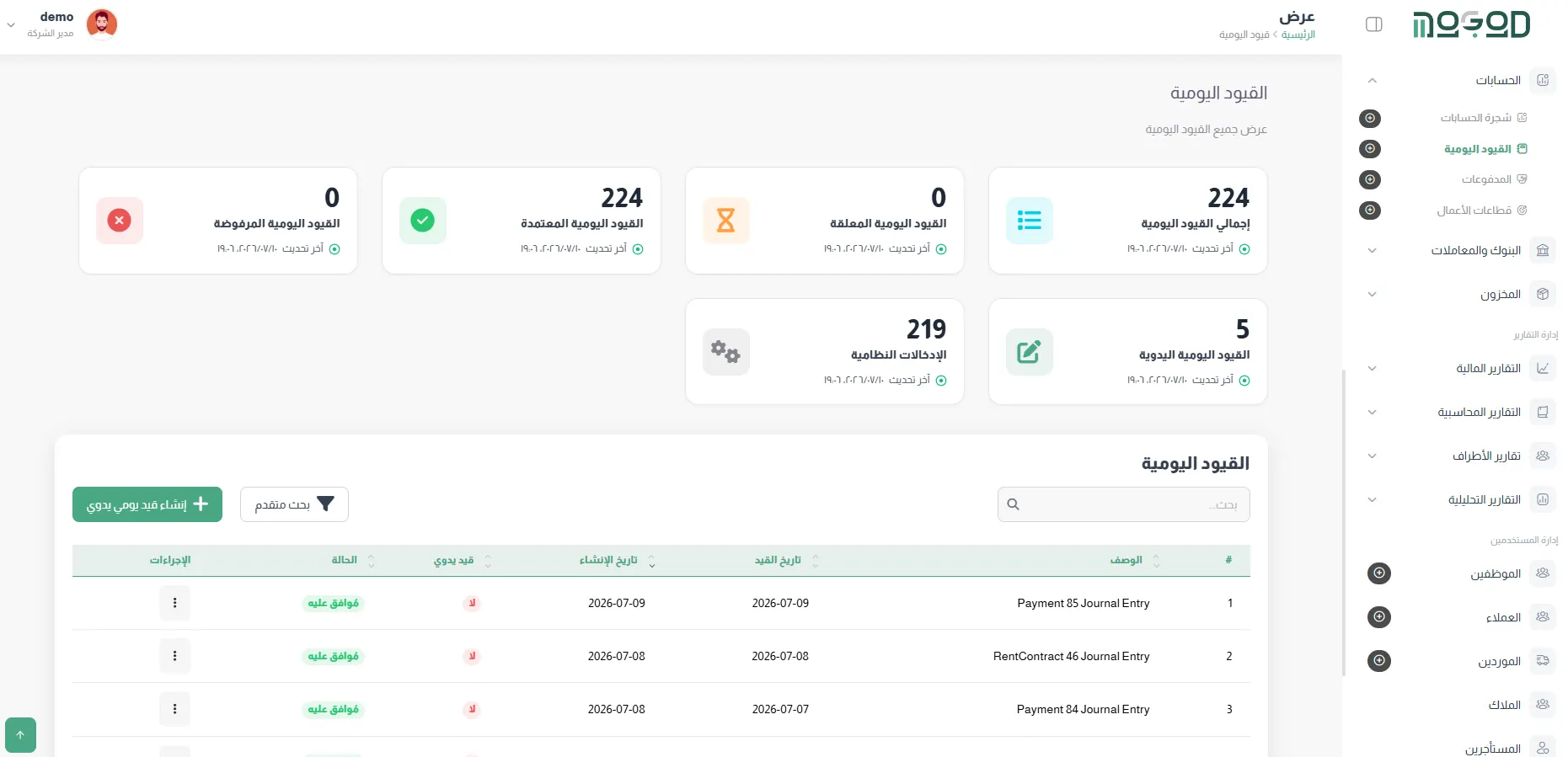Viewport: 1568px width, 757px height.
Task: Click the box icon for المخزون
Action: coord(1543,294)
